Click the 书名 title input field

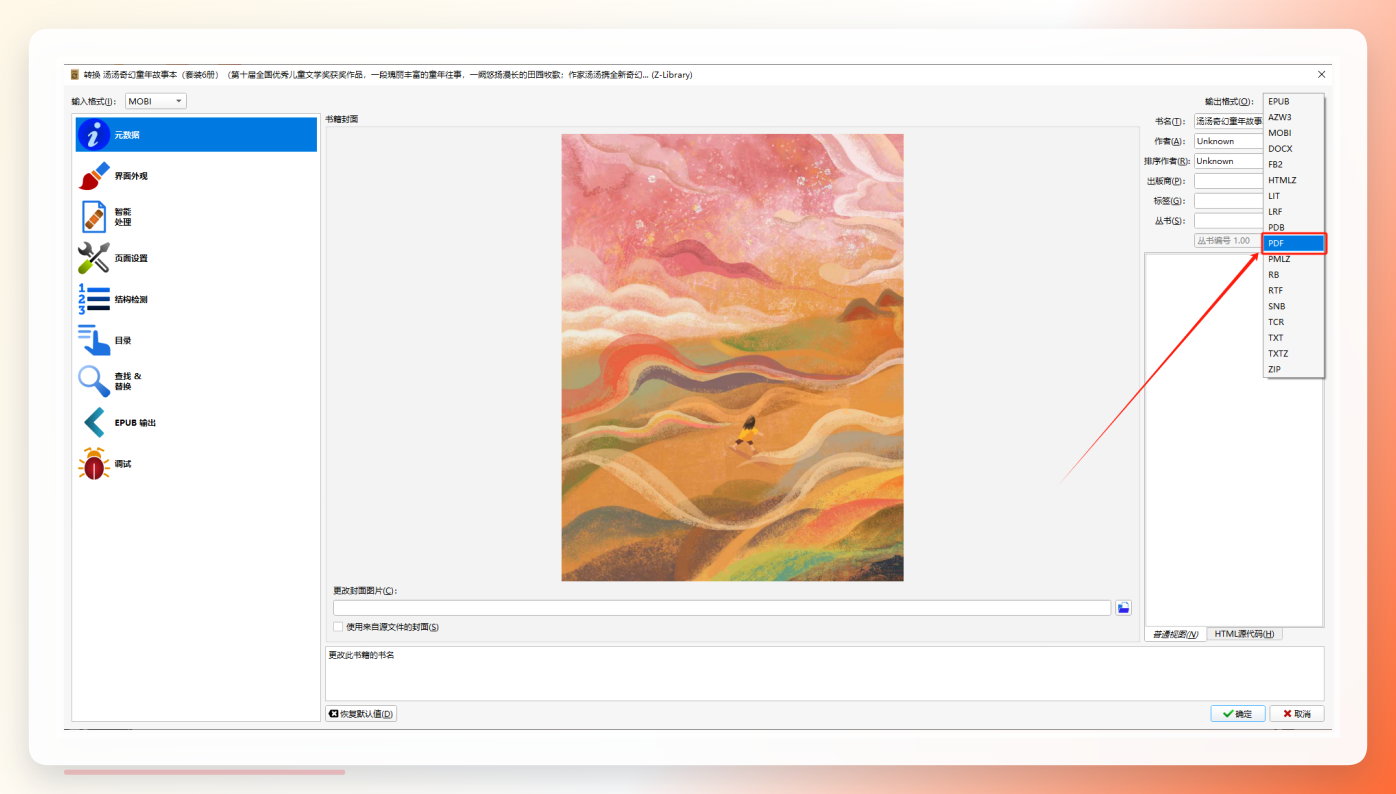pyautogui.click(x=1229, y=121)
